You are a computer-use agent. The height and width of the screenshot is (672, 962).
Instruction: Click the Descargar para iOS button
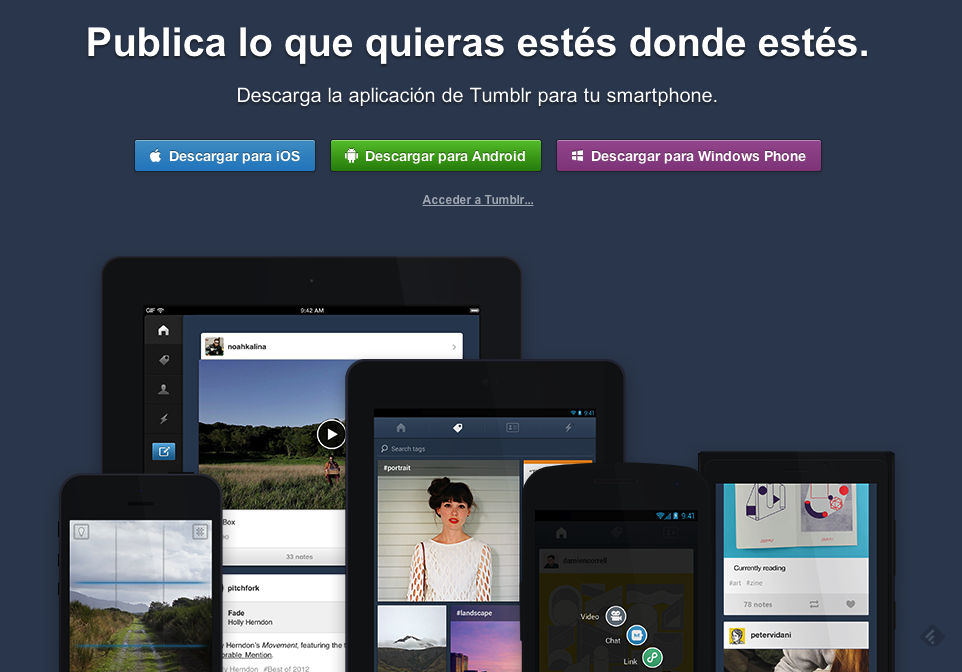[225, 156]
